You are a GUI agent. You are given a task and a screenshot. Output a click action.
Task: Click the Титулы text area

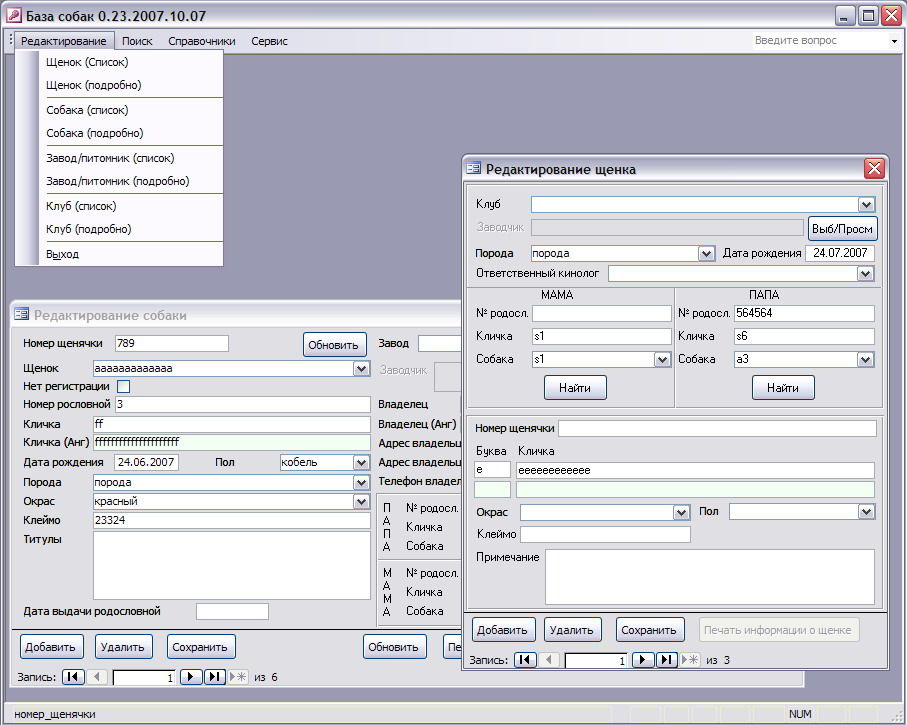[x=231, y=565]
